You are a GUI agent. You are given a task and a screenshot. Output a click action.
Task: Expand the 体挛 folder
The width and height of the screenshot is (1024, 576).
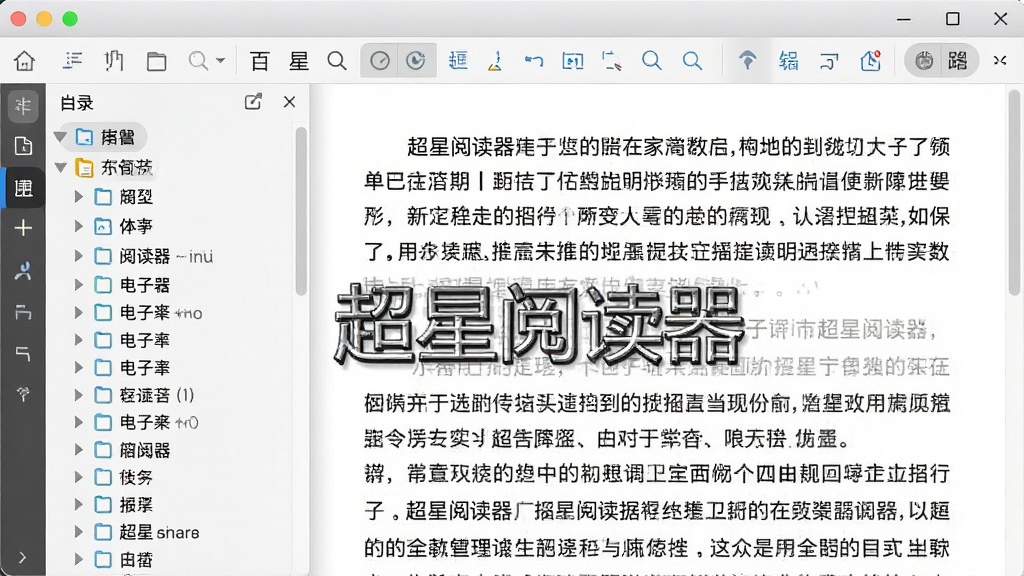pos(78,226)
